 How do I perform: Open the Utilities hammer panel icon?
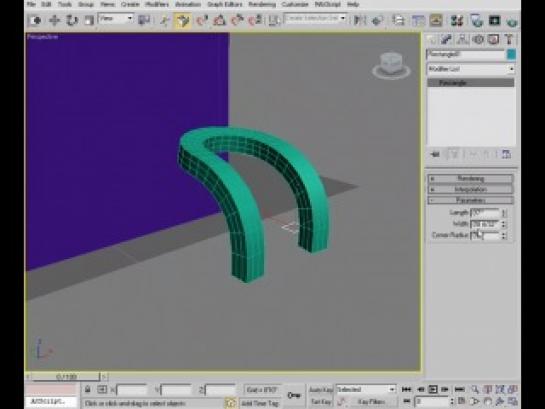(509, 40)
